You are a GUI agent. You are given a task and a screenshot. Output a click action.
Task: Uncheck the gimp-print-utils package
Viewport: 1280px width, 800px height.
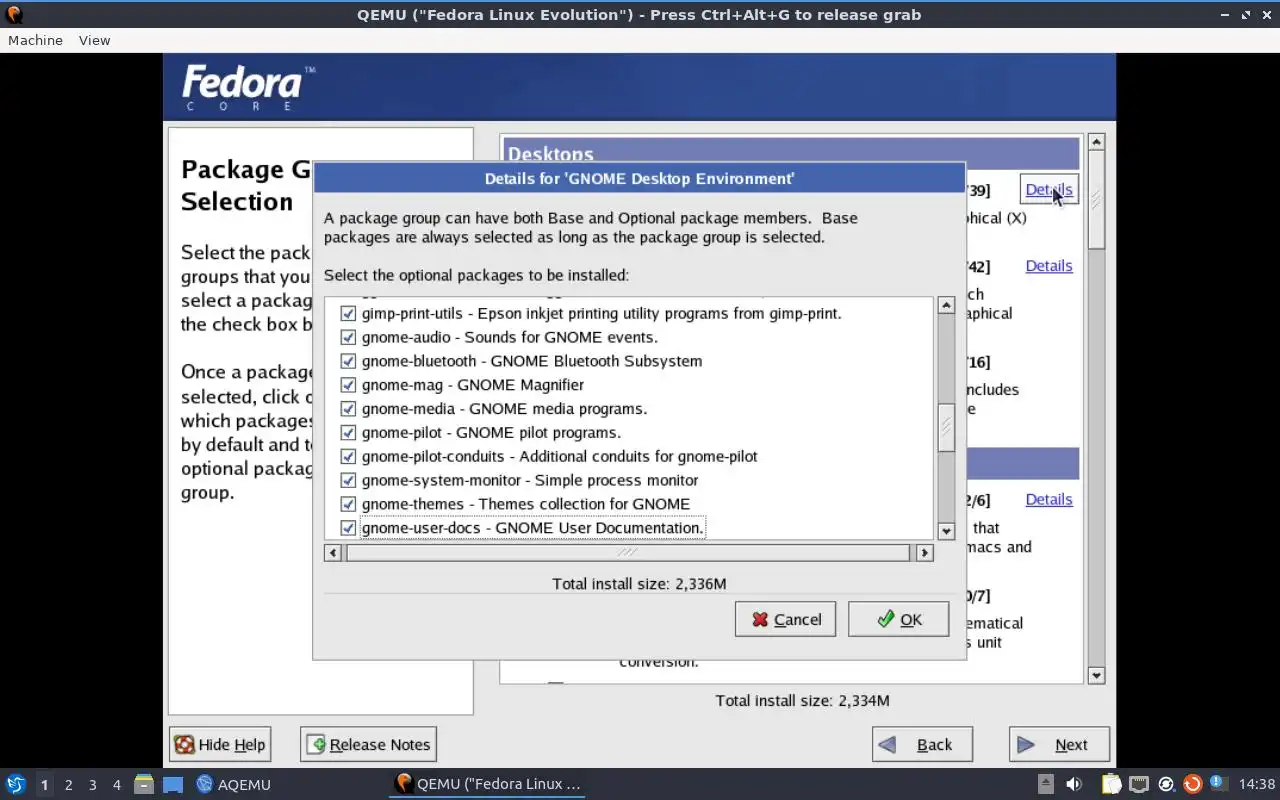tap(348, 313)
